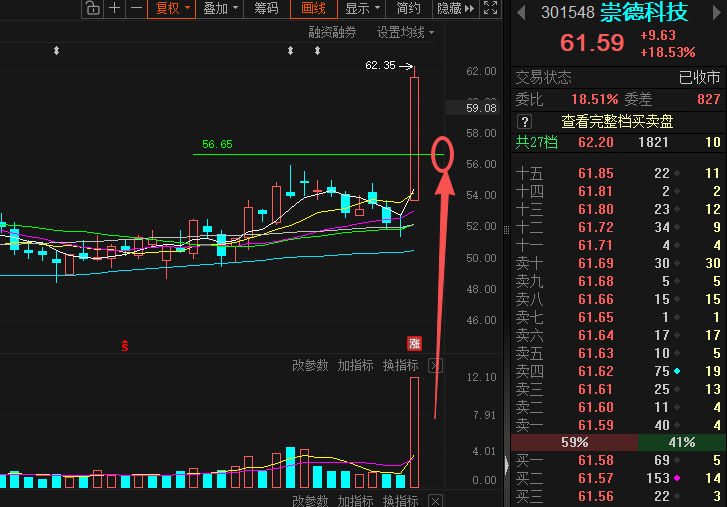This screenshot has width=727, height=507.
Task: Click the +18.53% change percentage
Action: (668, 52)
